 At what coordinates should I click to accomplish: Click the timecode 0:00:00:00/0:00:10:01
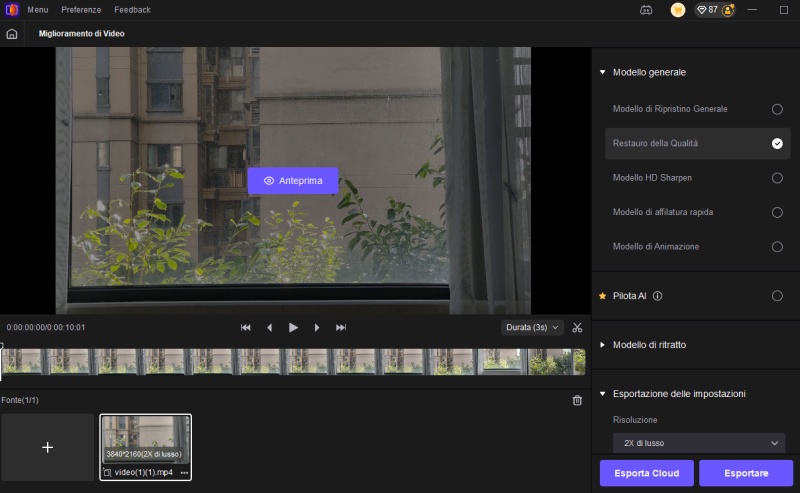point(46,328)
